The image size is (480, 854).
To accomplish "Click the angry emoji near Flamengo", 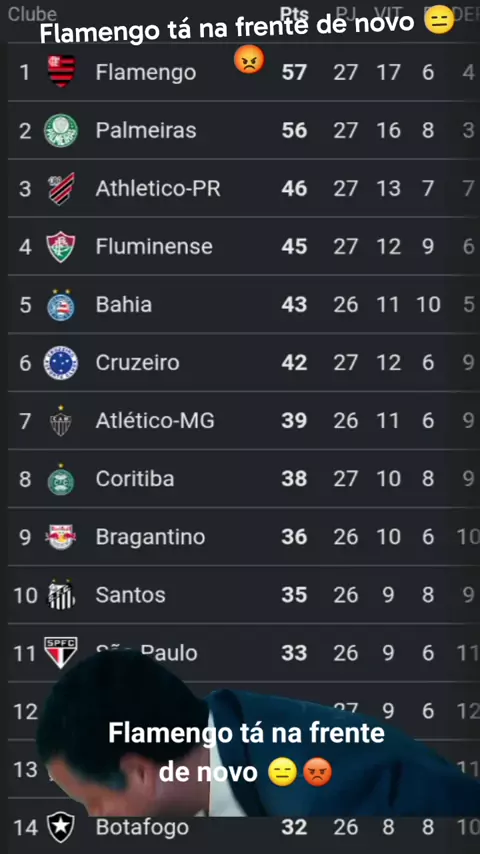I will click(249, 60).
